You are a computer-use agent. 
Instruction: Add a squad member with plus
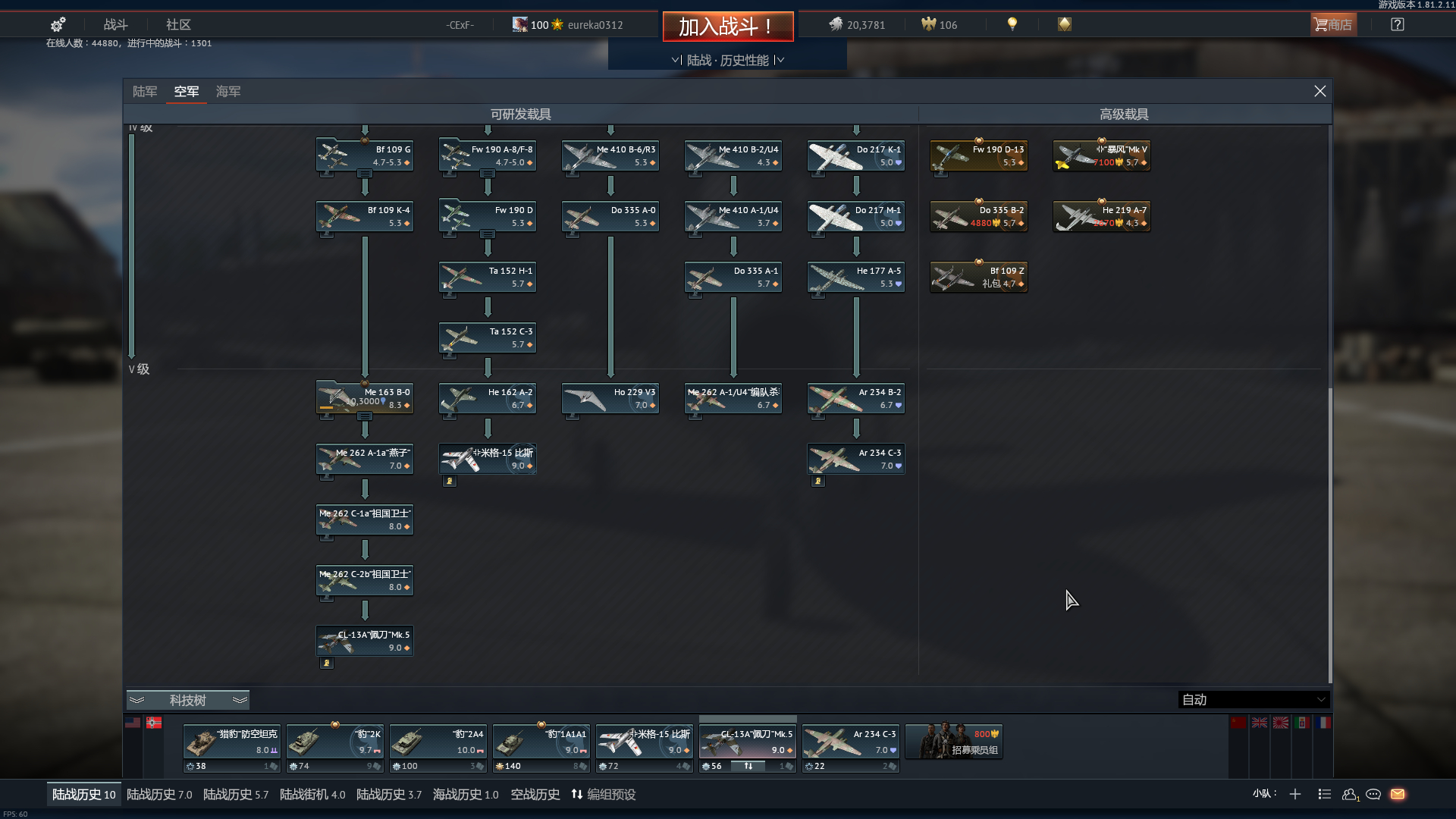coord(1295,794)
